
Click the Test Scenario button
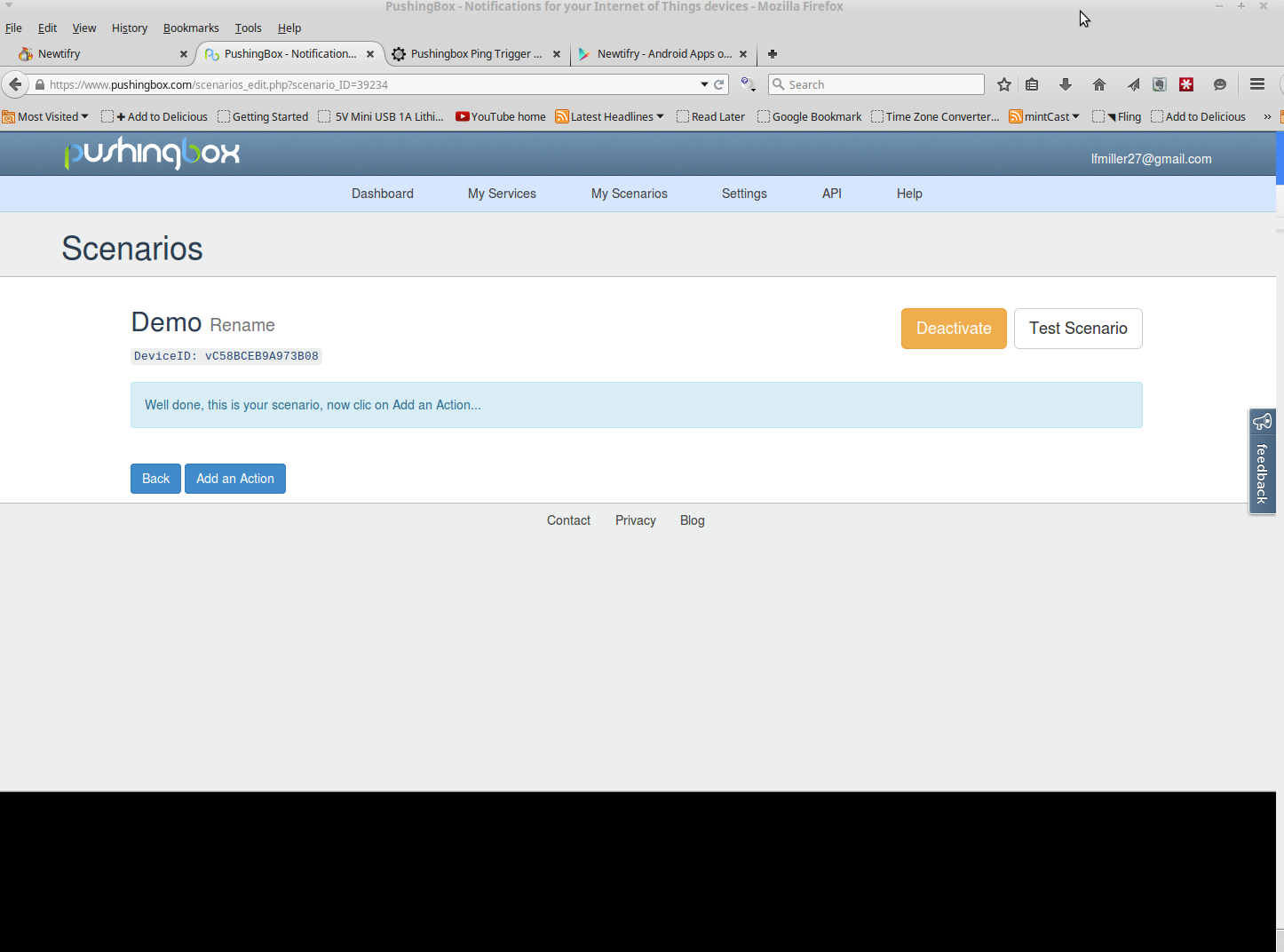[1078, 329]
